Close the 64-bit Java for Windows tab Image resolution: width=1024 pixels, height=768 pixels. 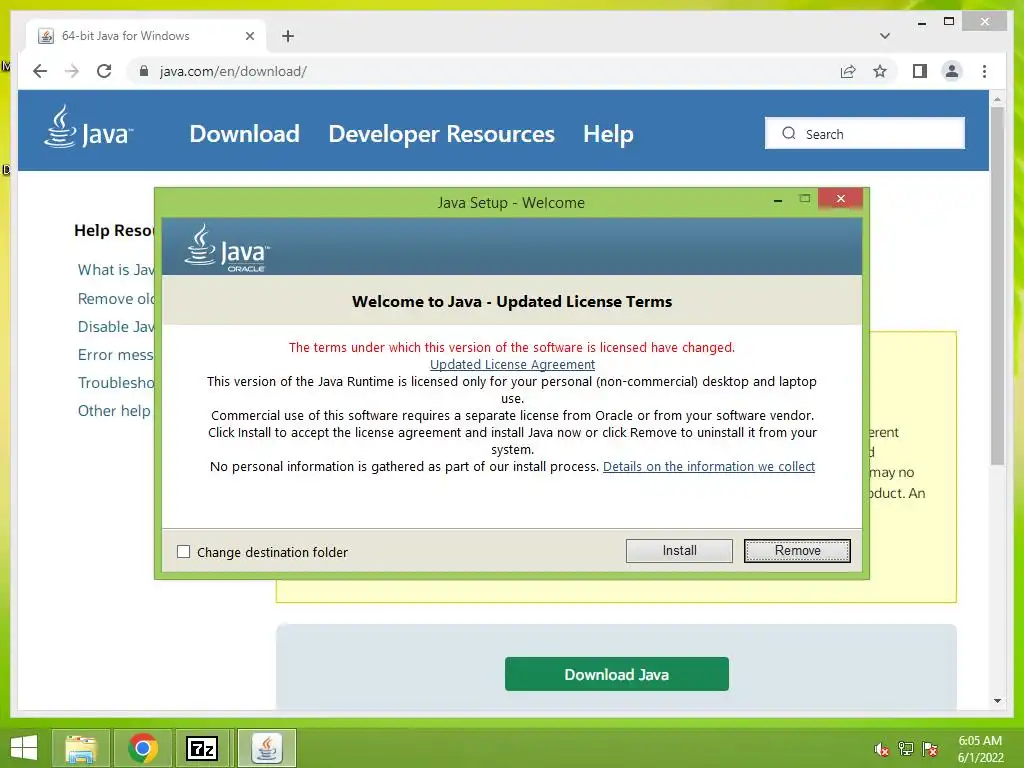coord(249,36)
